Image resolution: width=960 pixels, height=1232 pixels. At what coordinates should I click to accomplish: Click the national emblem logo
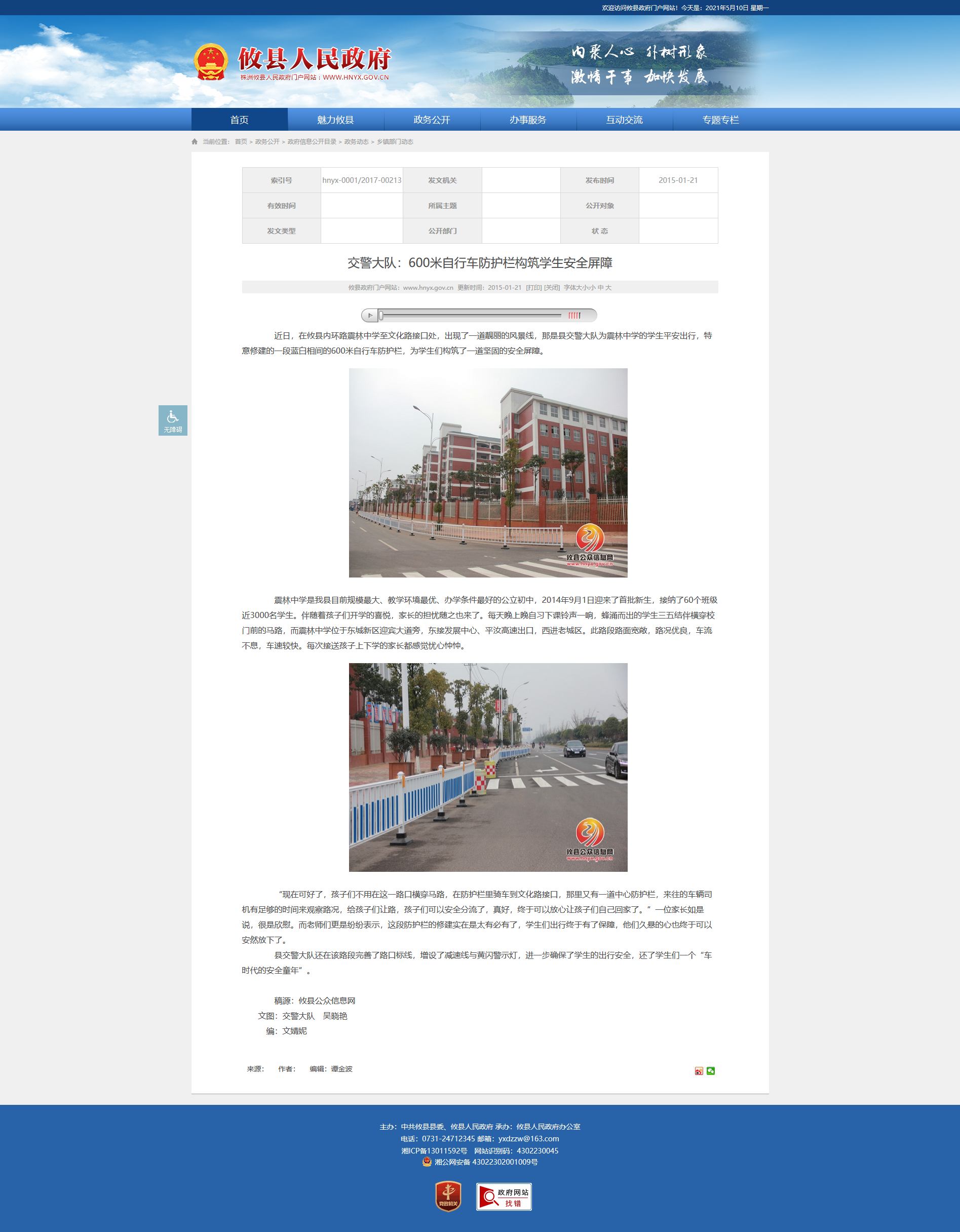click(211, 62)
